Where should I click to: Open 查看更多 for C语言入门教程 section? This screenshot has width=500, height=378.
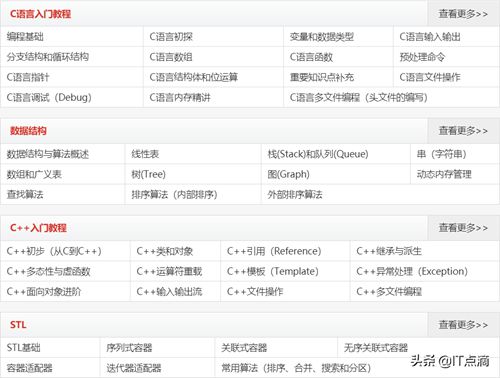(463, 14)
